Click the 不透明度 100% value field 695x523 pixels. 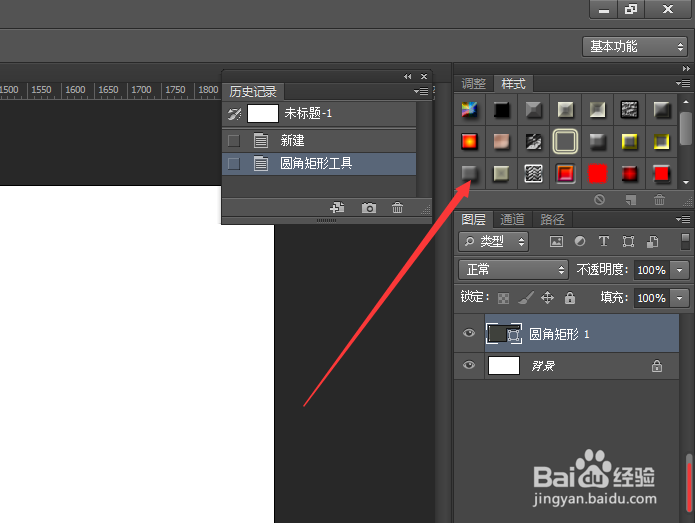pos(652,270)
